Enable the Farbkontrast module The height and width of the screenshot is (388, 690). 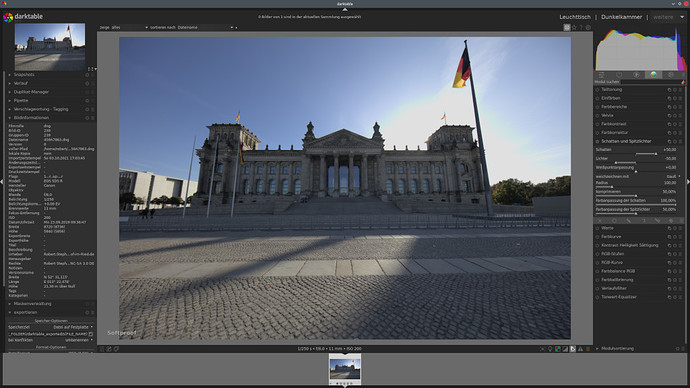[598, 124]
